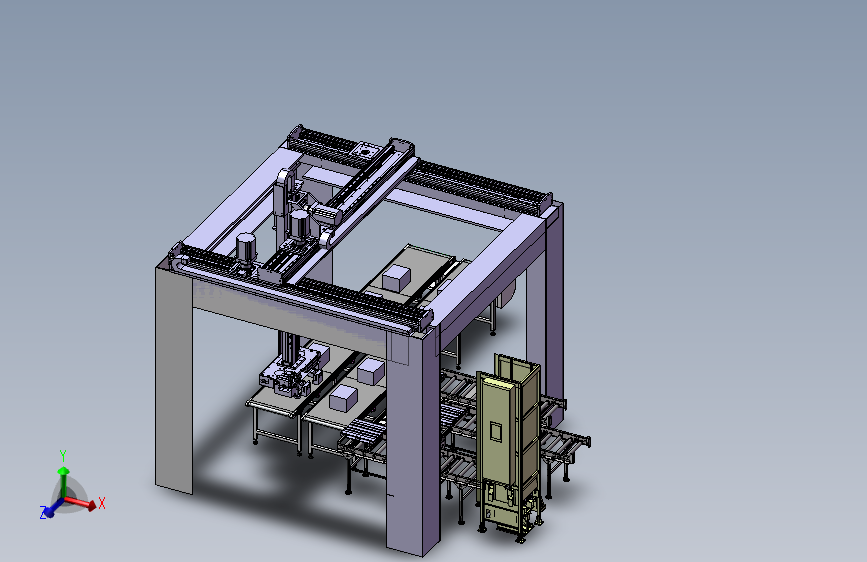Viewport: 867px width, 562px height.
Task: Click the red X axis arrow of triad
Action: [81, 502]
